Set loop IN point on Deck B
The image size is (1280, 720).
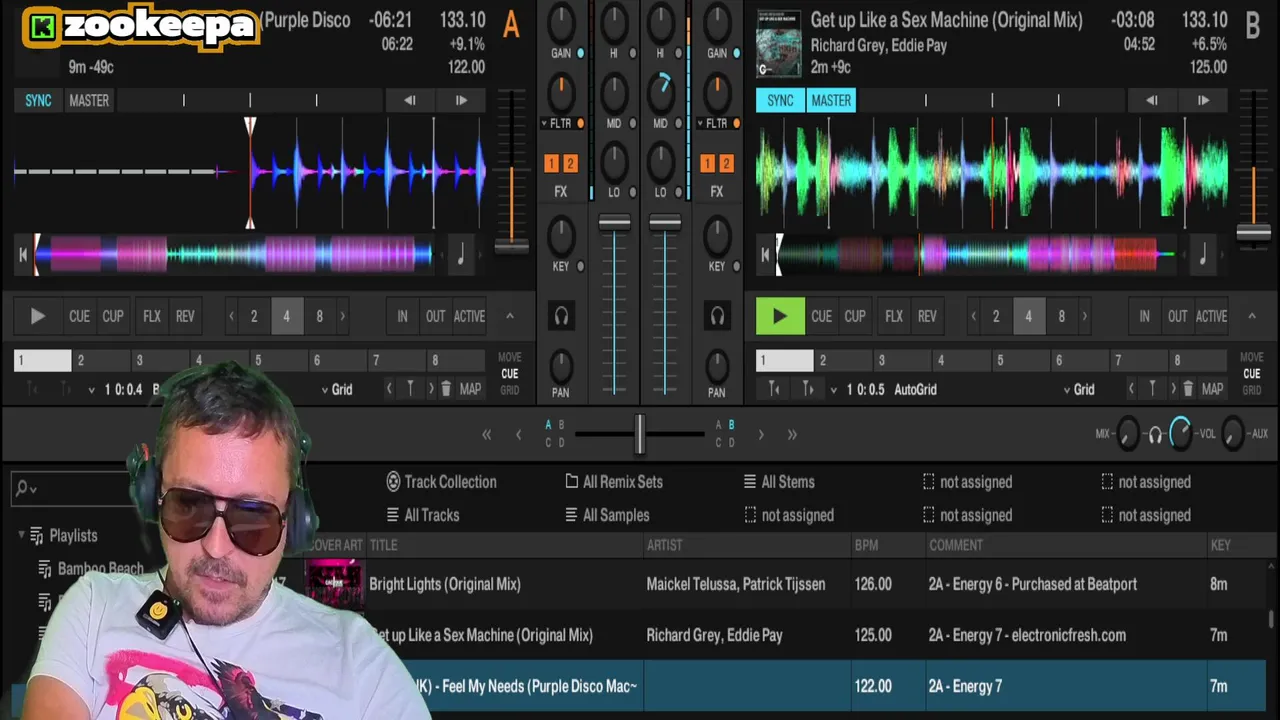pyautogui.click(x=1144, y=316)
